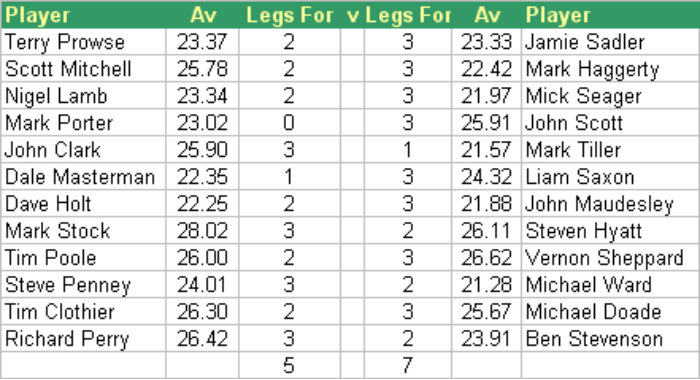Click the Jamie Sadler name cell

click(x=610, y=42)
